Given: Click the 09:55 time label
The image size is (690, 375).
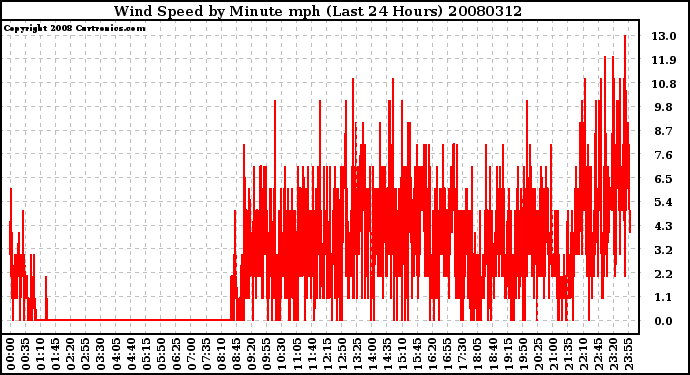Looking at the screenshot, I should click(266, 354).
